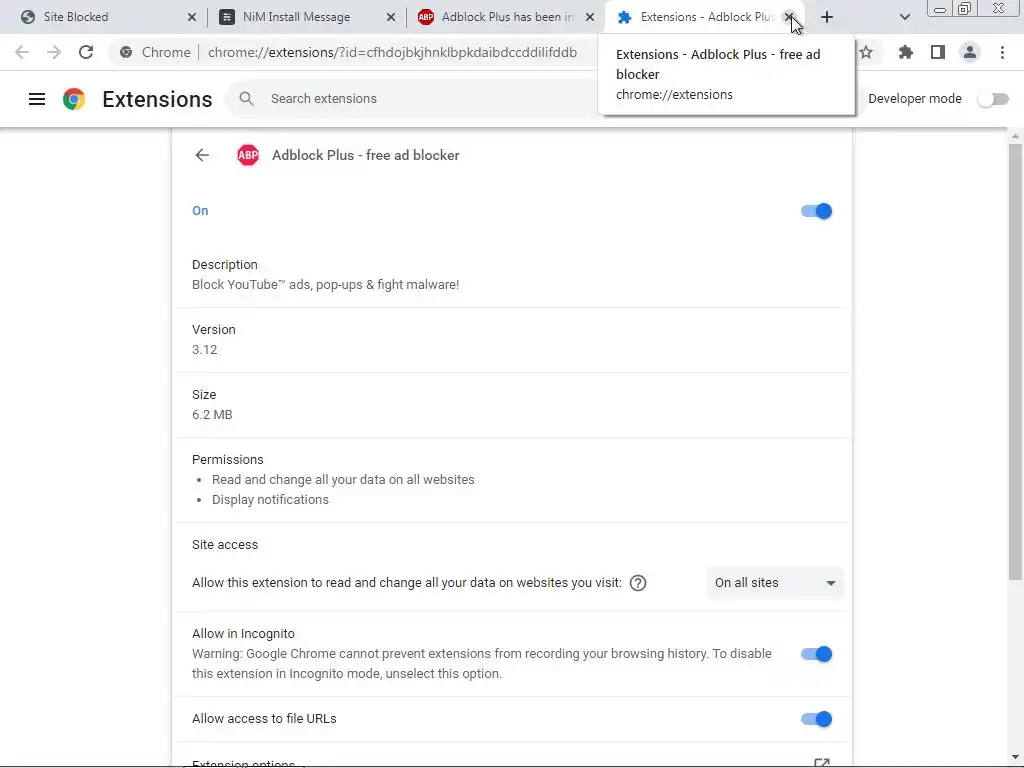Viewport: 1024px width, 768px height.
Task: Go back using the extension details arrow
Action: pos(202,155)
